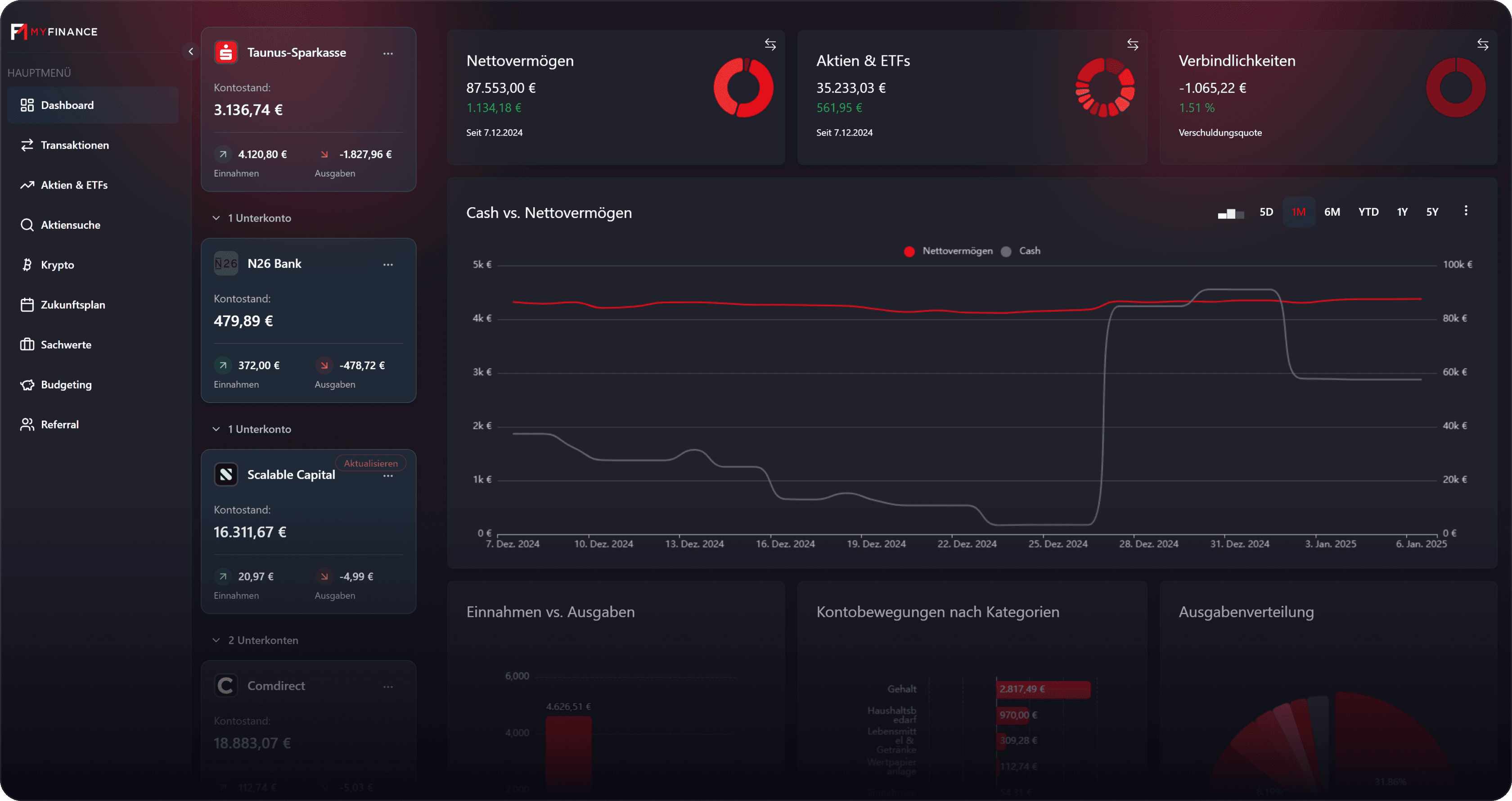Open Comdirect card three-dot menu

click(x=388, y=687)
